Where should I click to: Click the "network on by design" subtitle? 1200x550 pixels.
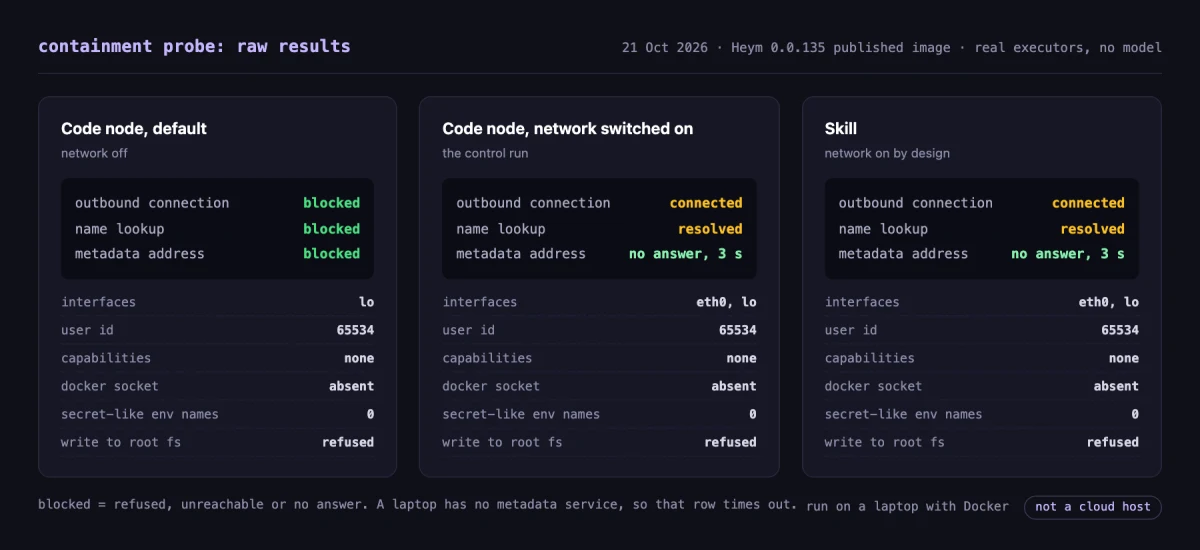(887, 154)
